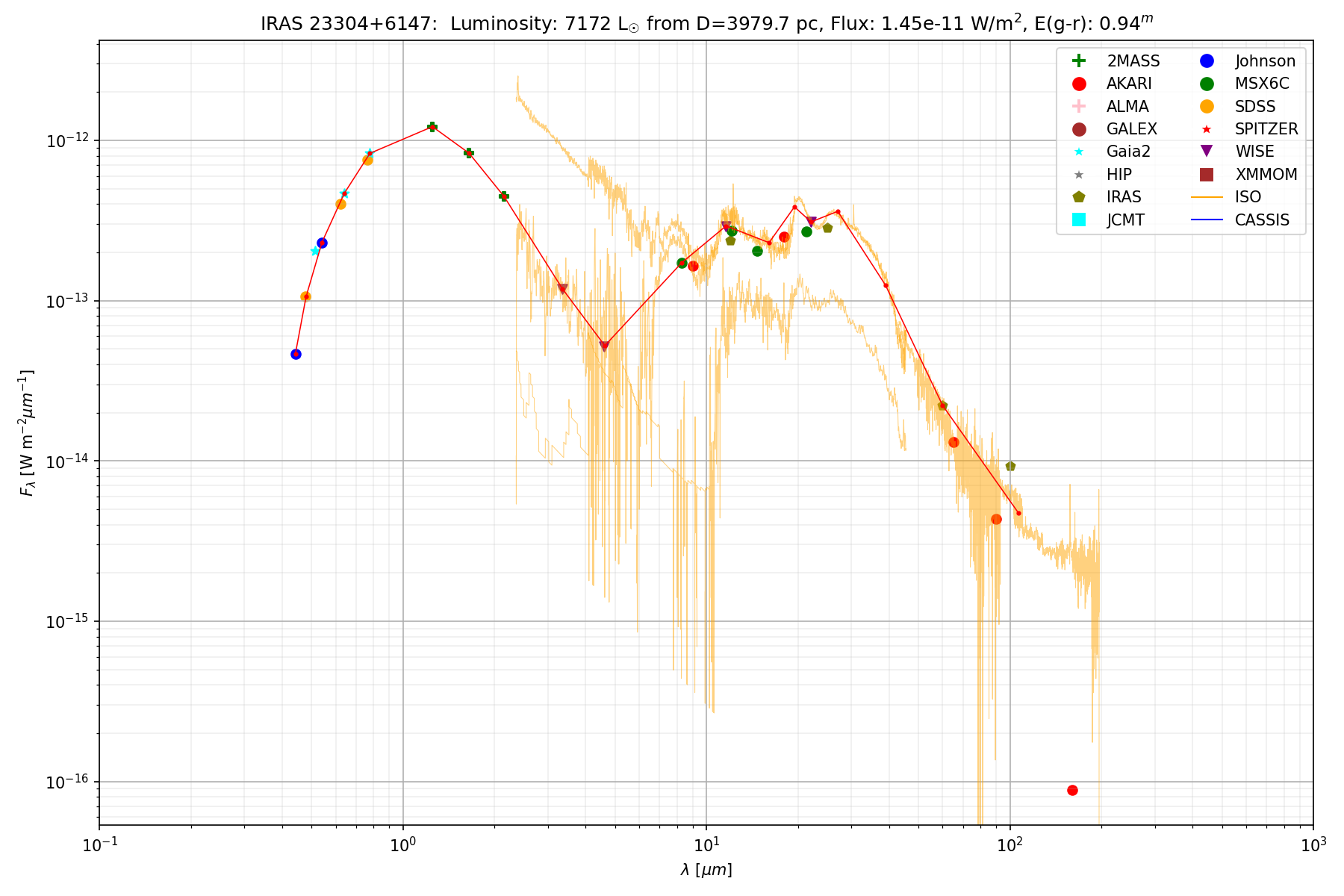Click the plot title starting with IRAS 23304+6147
The image size is (1344, 896).
click(x=706, y=24)
